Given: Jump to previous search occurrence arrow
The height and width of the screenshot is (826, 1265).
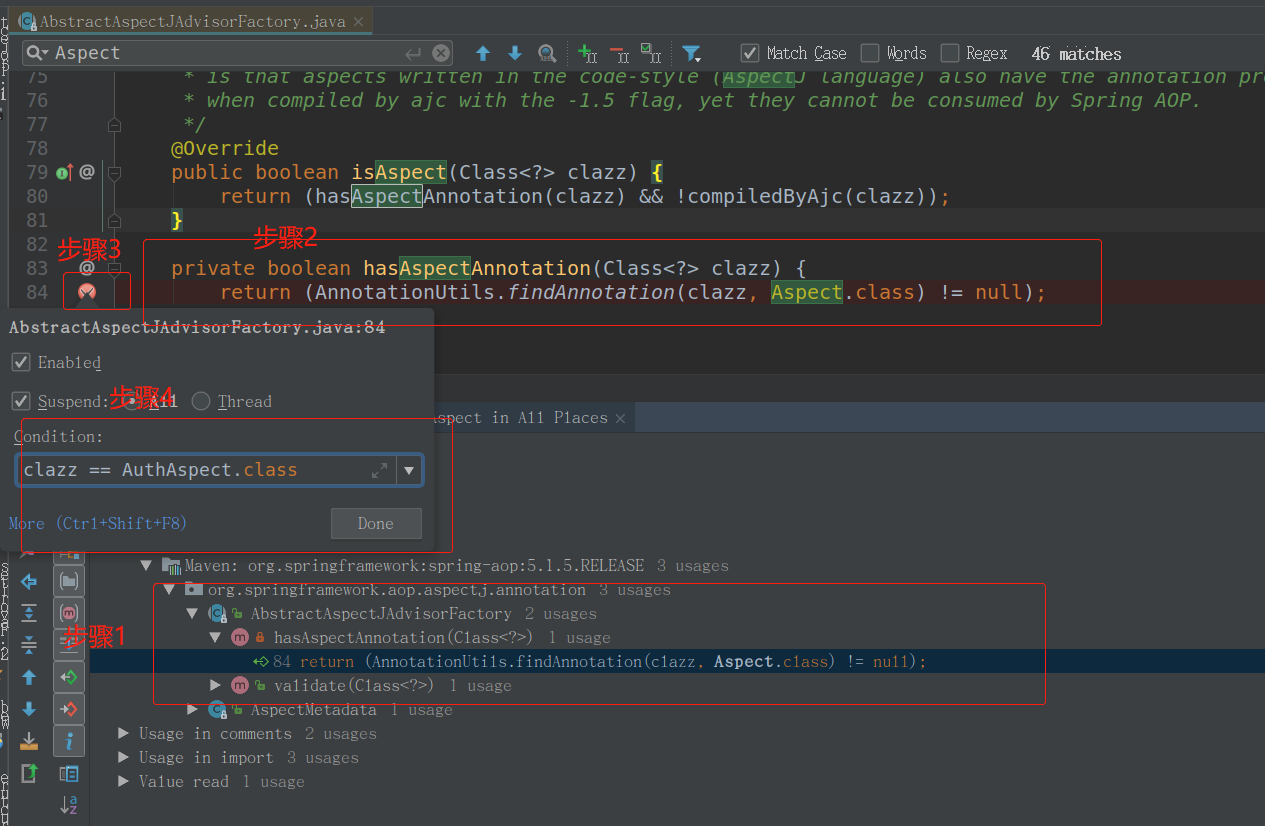Looking at the screenshot, I should click(483, 53).
